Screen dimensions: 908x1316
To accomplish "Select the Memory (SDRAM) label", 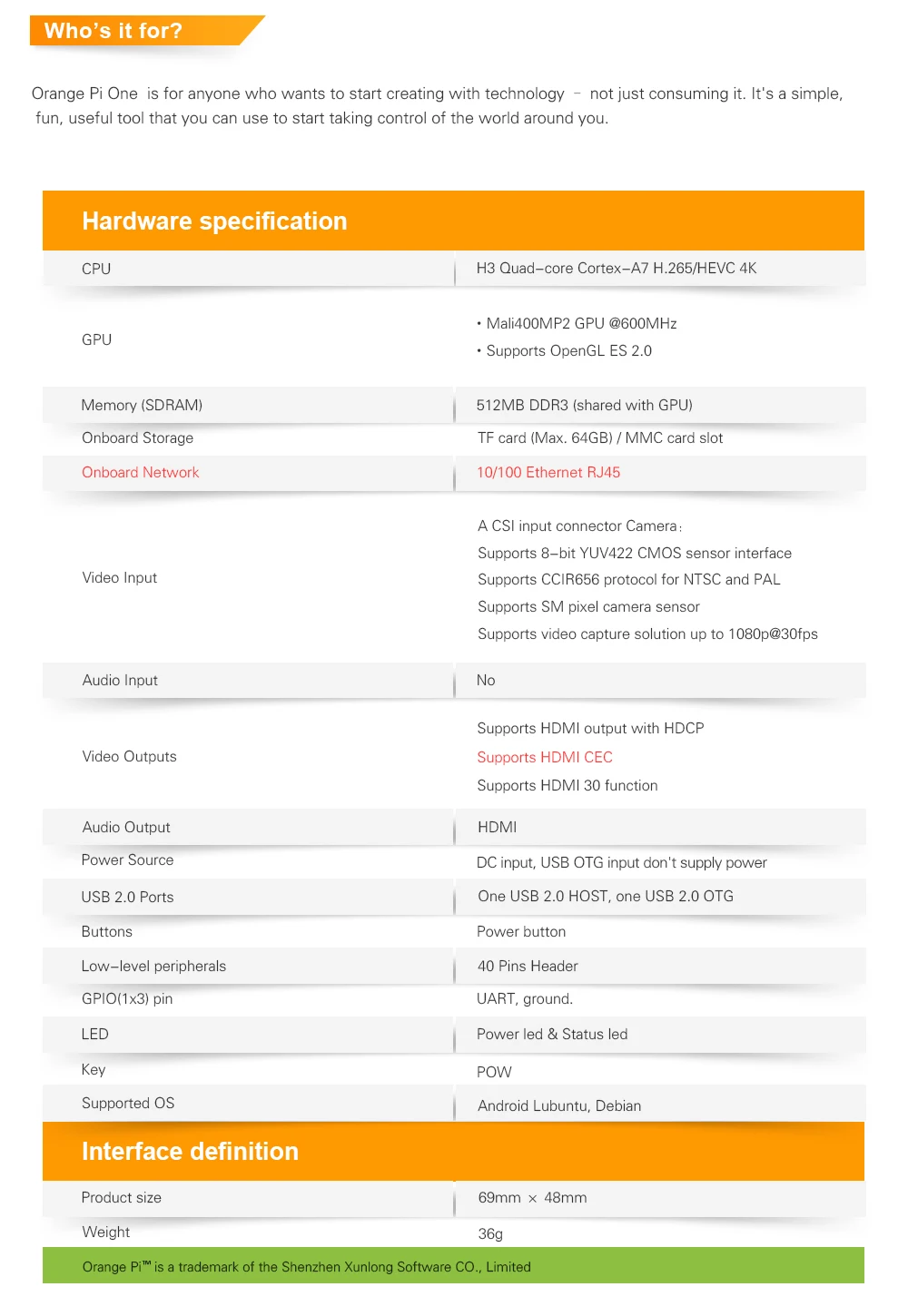I will pos(142,406).
